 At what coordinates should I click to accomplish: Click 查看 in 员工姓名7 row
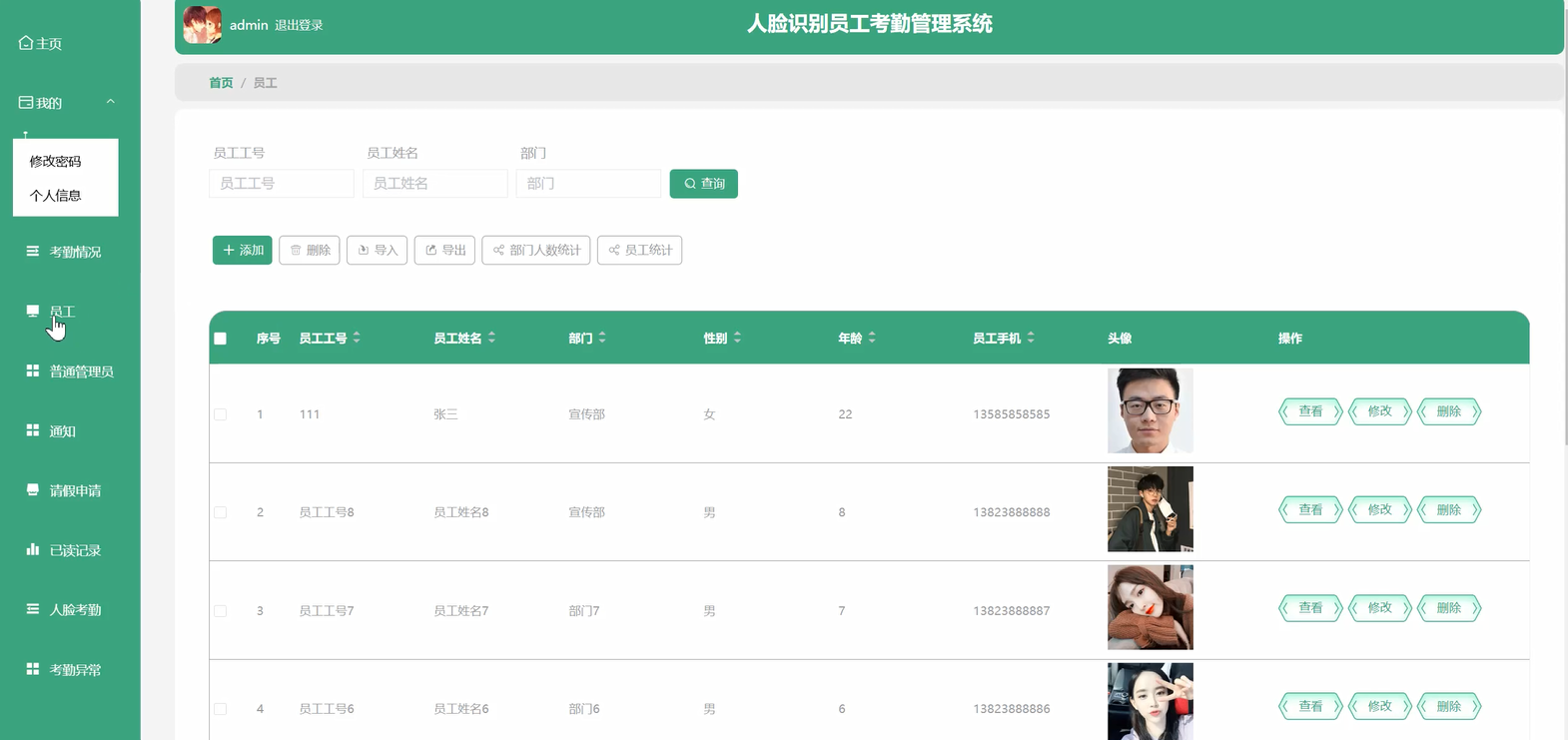point(1310,608)
